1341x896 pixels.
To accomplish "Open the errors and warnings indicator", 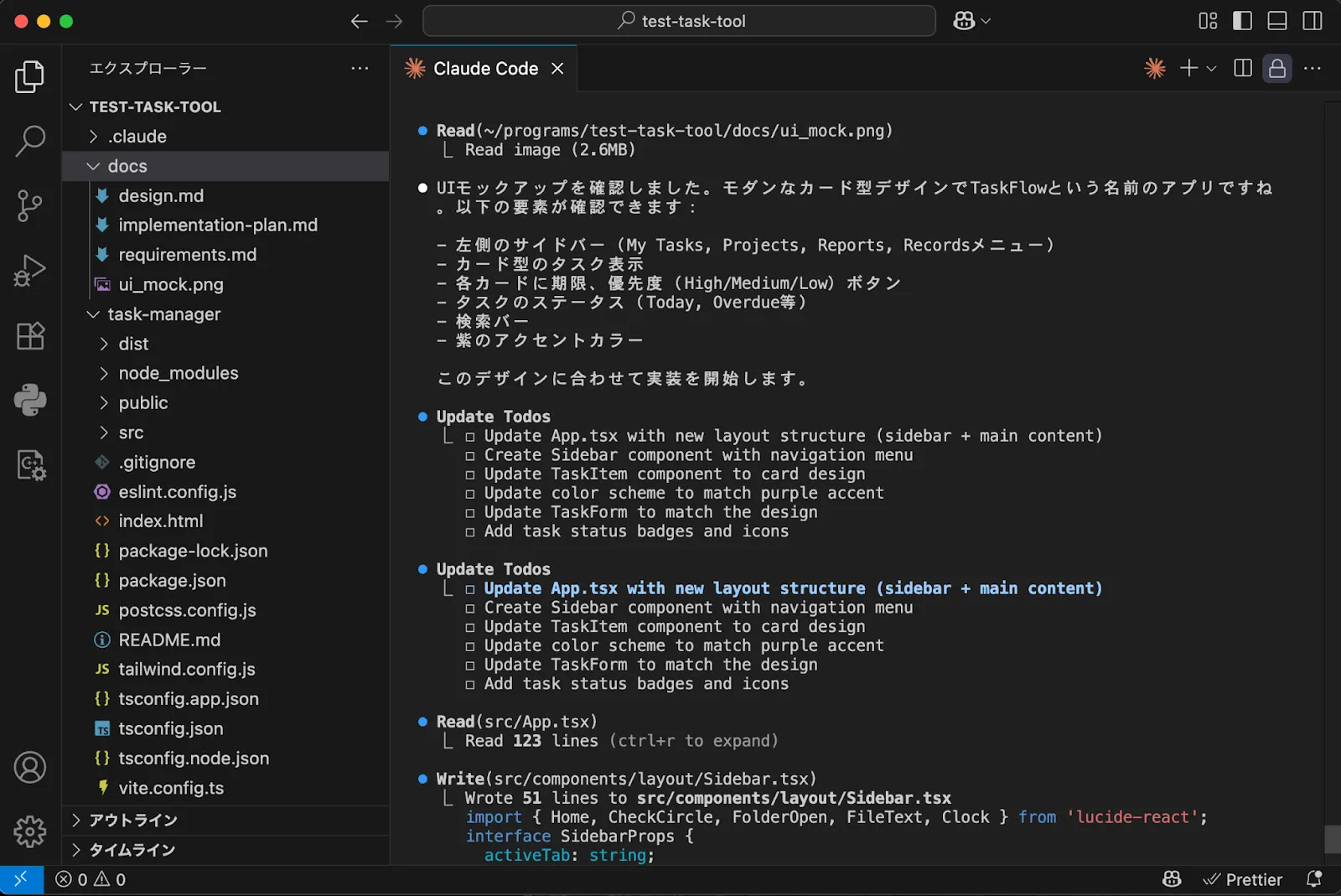I will point(91,879).
